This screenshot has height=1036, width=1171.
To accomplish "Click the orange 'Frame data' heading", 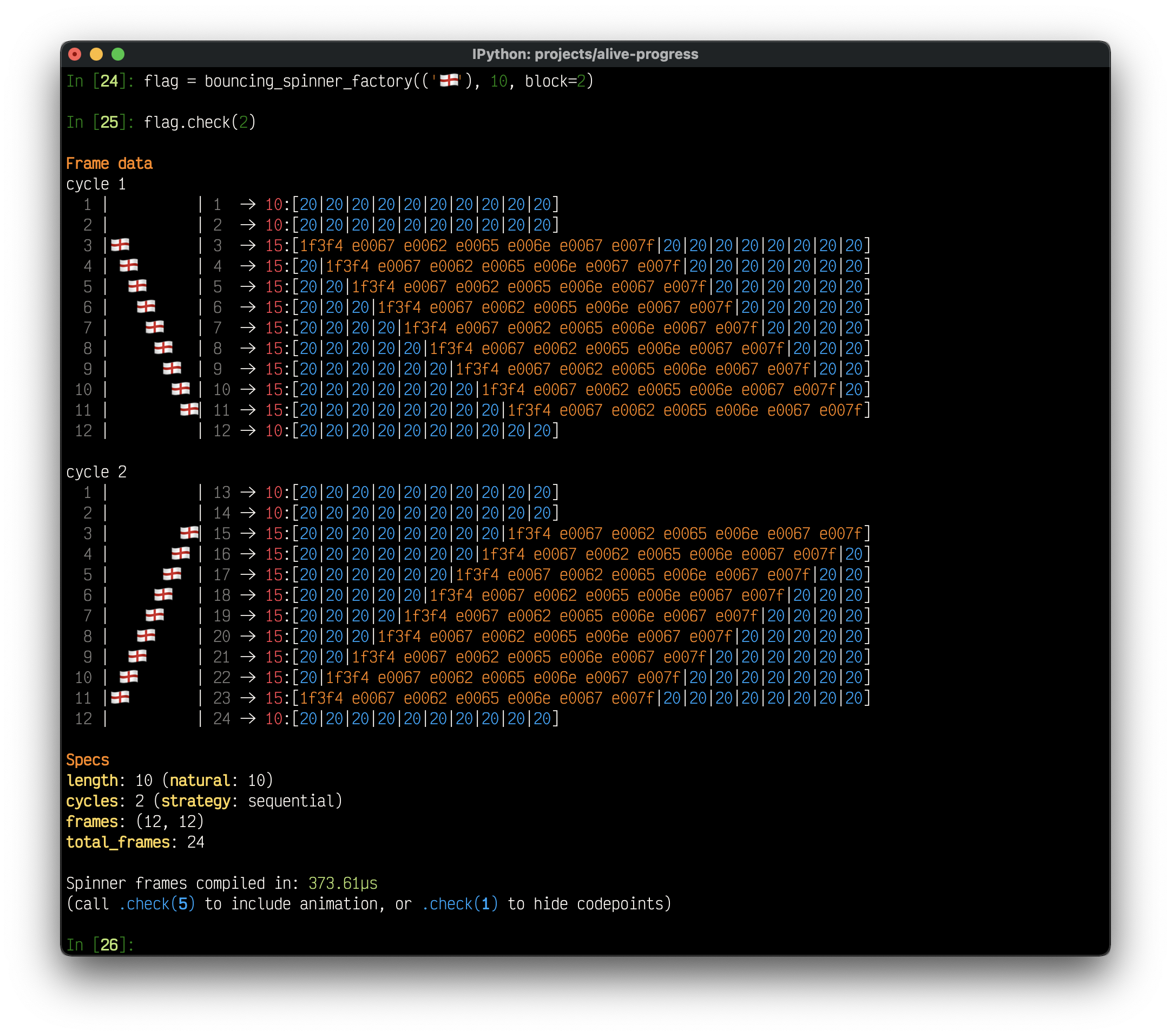I will click(x=109, y=163).
